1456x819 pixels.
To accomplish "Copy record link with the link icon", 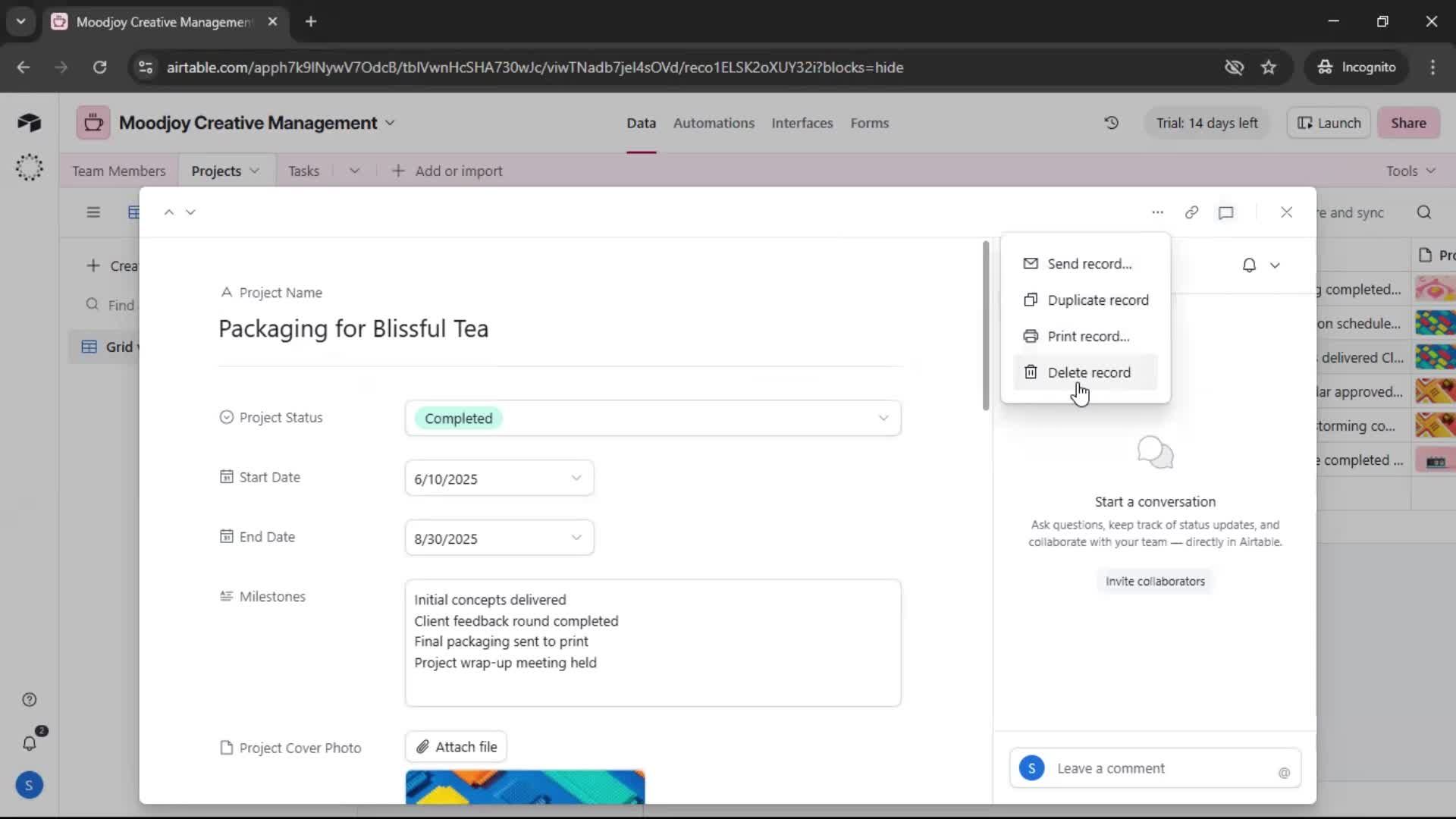I will click(x=1191, y=212).
